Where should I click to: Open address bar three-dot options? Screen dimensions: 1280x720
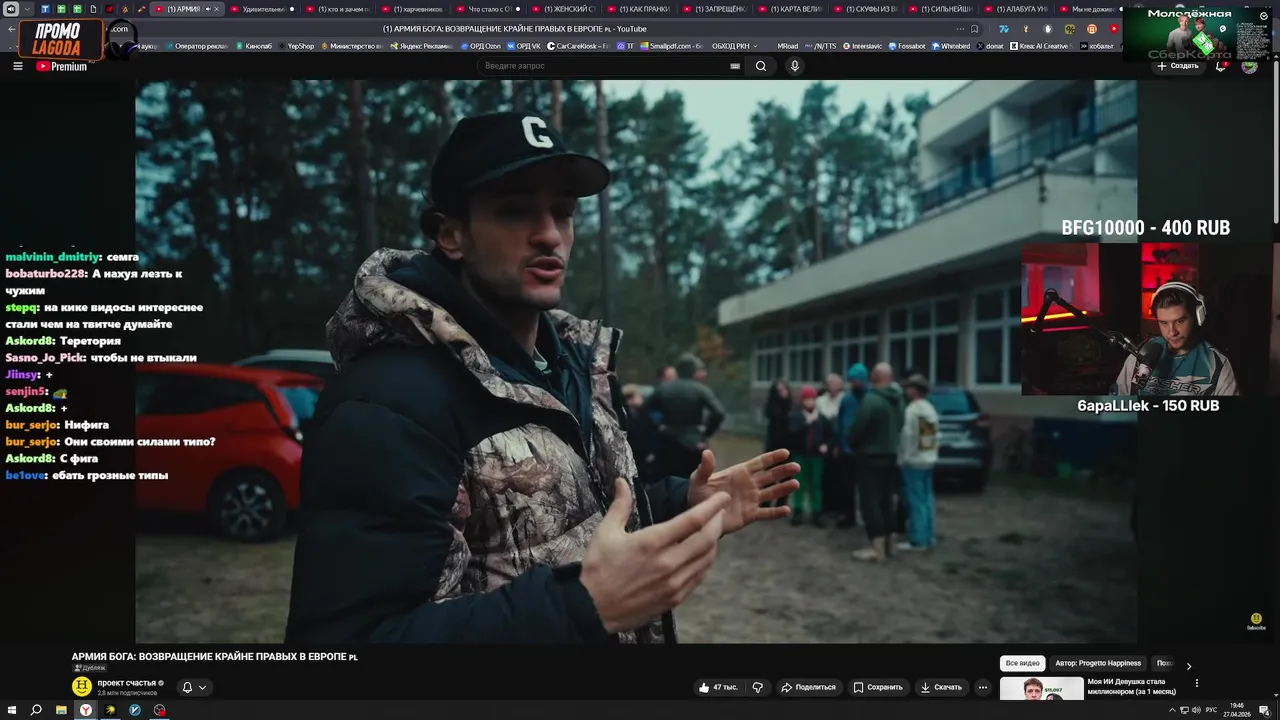(x=959, y=29)
